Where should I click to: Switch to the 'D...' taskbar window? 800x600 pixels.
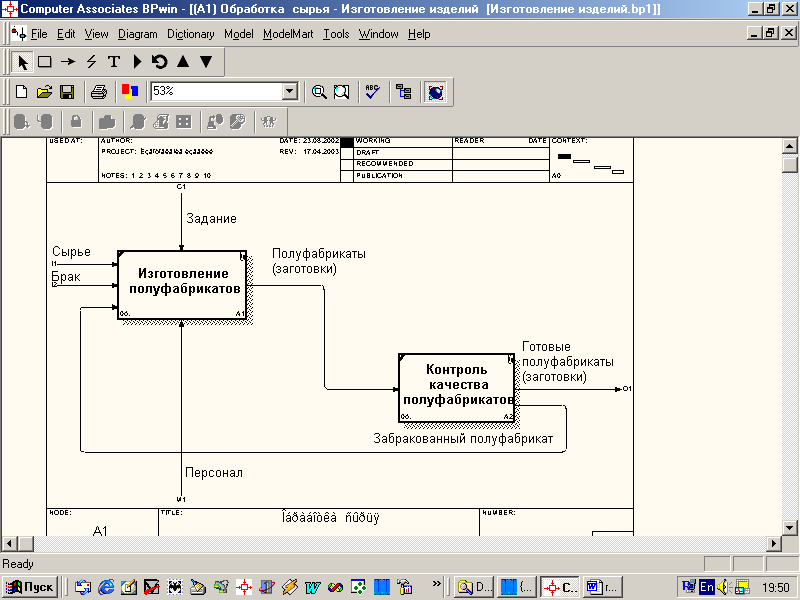(x=473, y=587)
